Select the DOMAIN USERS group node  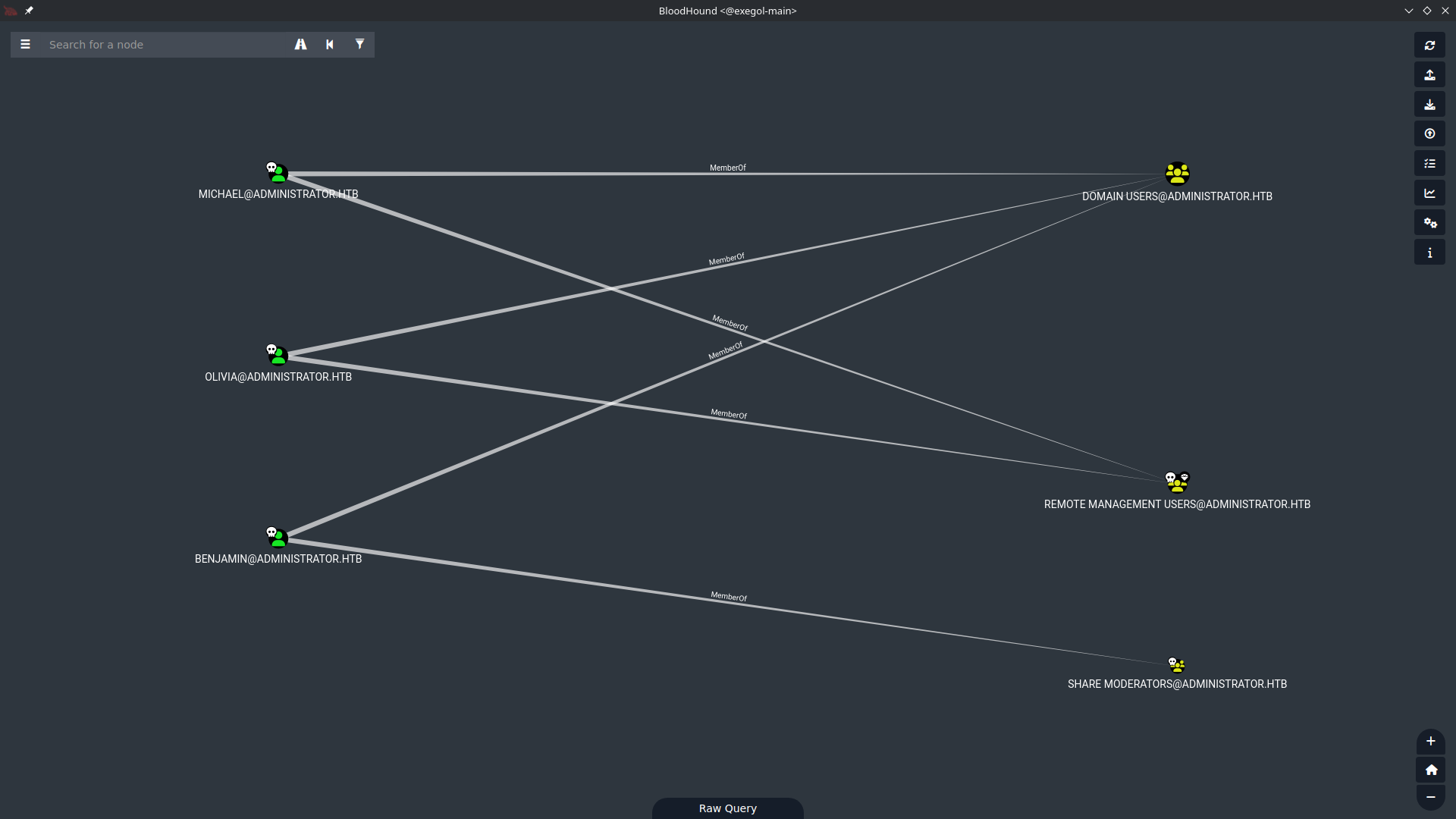[1177, 174]
